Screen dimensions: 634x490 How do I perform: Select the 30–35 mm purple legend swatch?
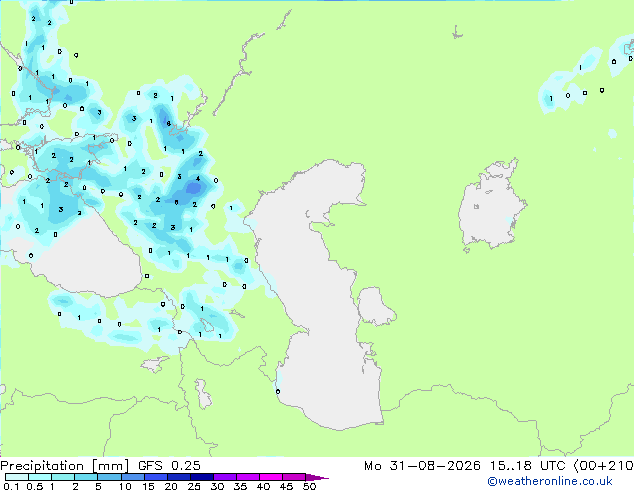[224, 477]
